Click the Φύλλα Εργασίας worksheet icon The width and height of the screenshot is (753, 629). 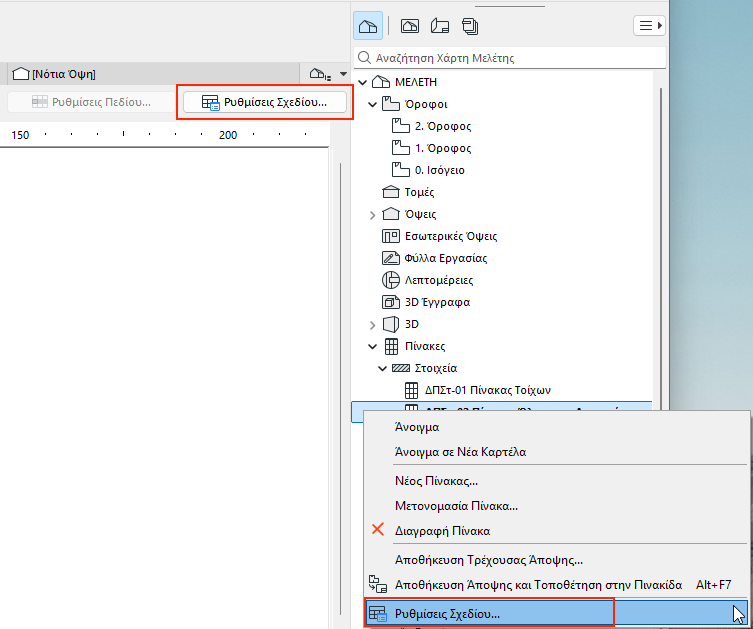pos(390,258)
